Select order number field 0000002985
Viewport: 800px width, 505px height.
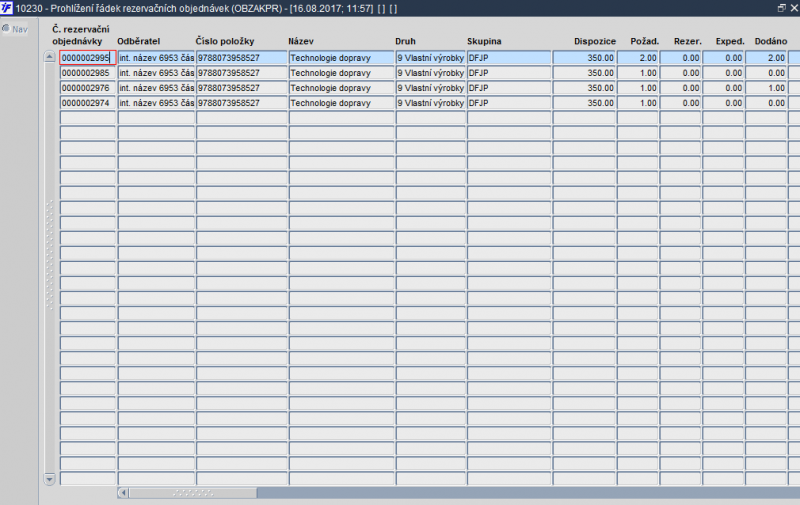88,73
